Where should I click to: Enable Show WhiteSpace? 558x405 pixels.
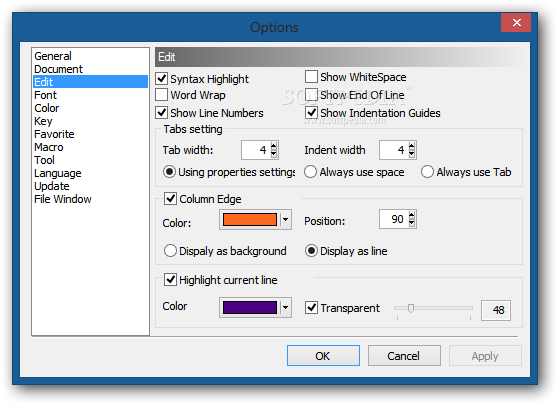click(311, 77)
